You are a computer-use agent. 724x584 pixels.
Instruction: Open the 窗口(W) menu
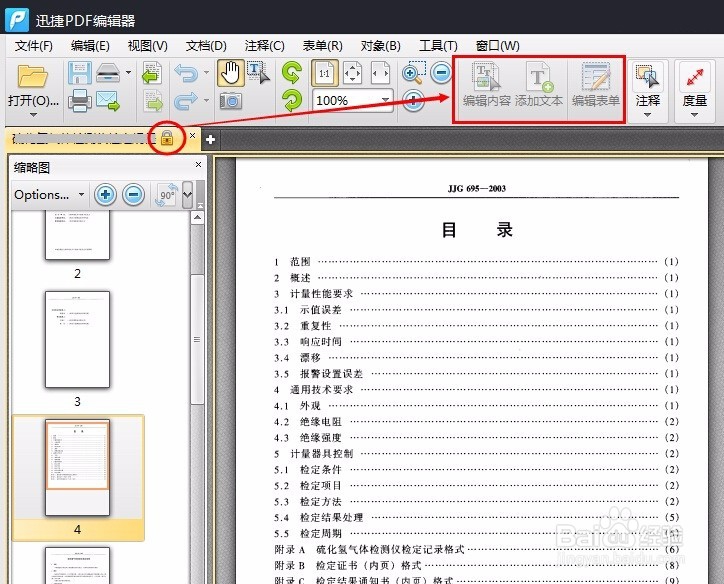(x=497, y=46)
